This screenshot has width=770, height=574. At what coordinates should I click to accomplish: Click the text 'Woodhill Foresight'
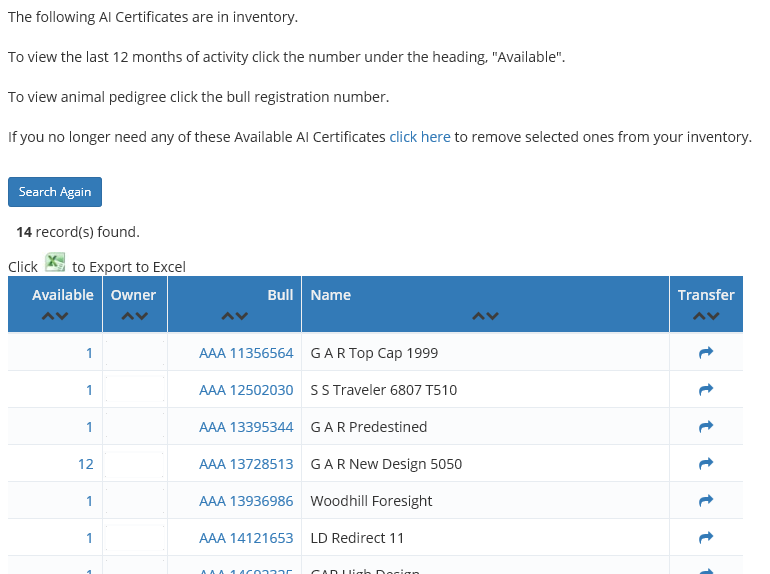(371, 501)
